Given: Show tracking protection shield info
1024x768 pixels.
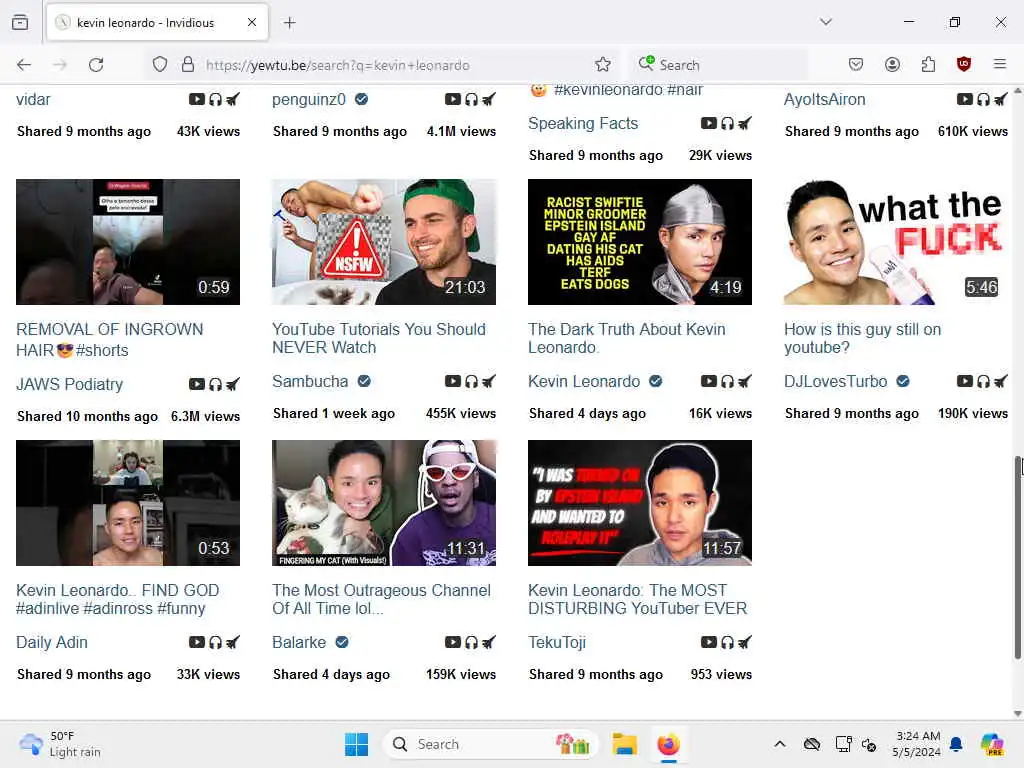Looking at the screenshot, I should pos(160,65).
